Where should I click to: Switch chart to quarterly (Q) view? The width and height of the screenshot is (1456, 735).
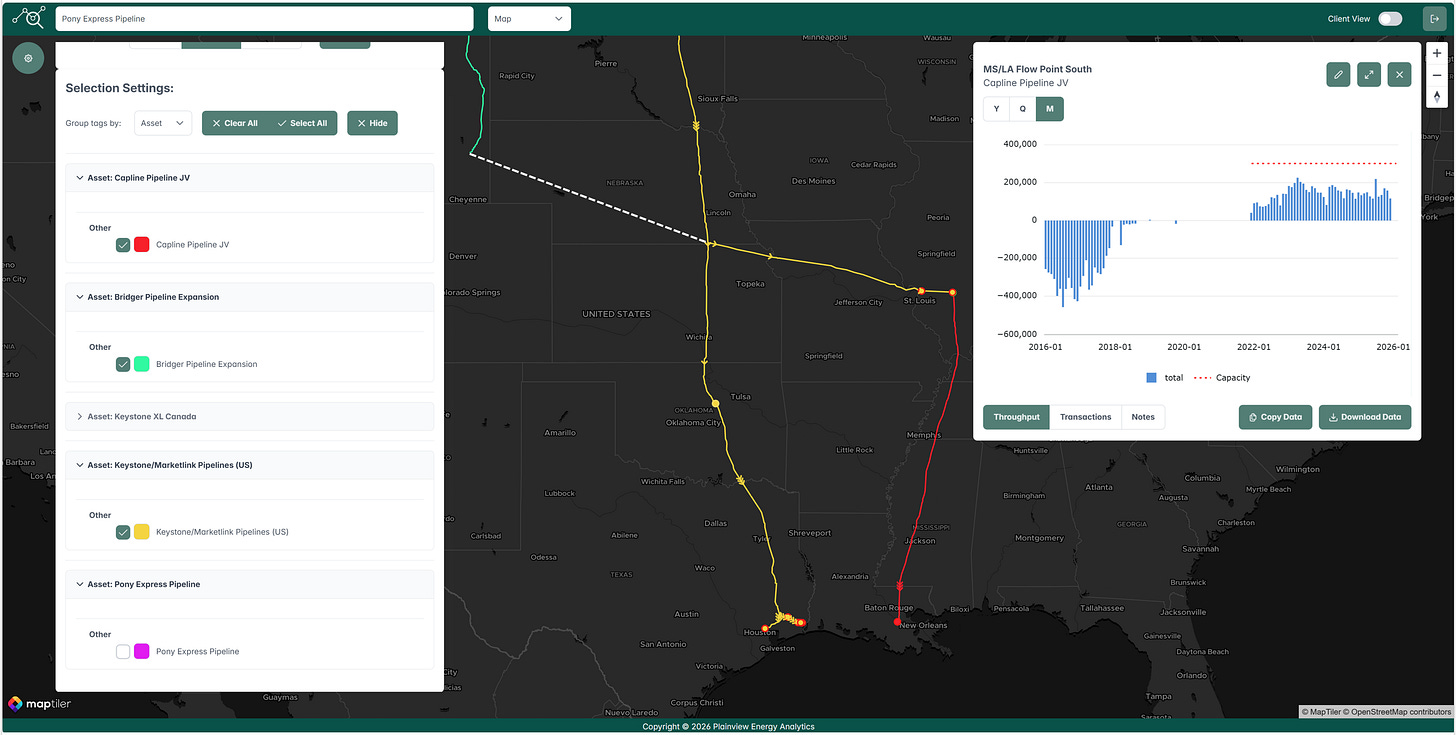[x=1023, y=109]
